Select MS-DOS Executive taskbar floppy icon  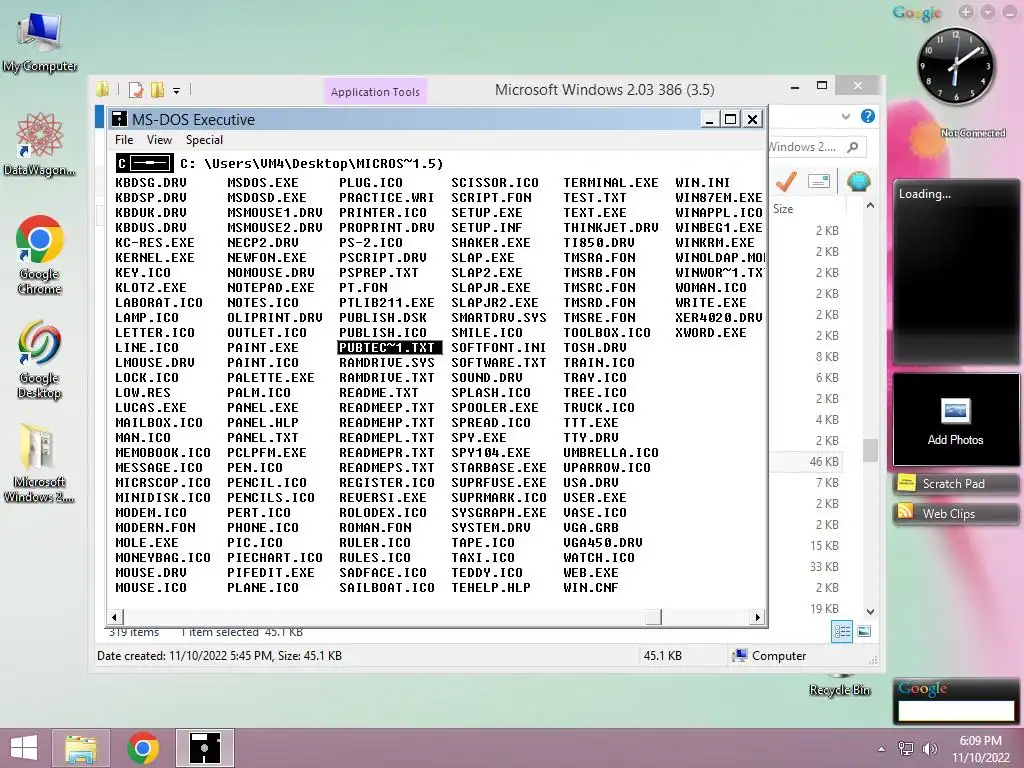204,748
